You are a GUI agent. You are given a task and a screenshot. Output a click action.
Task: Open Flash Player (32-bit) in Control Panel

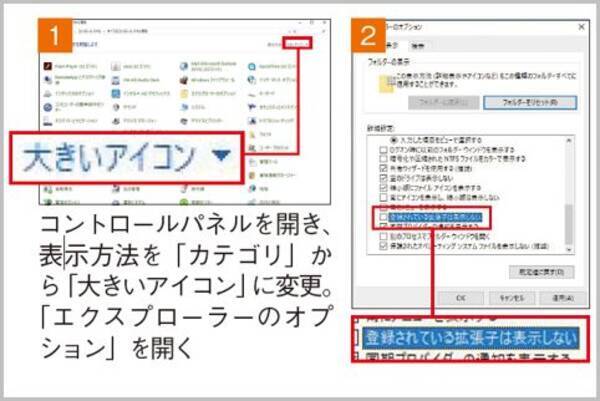coord(70,66)
